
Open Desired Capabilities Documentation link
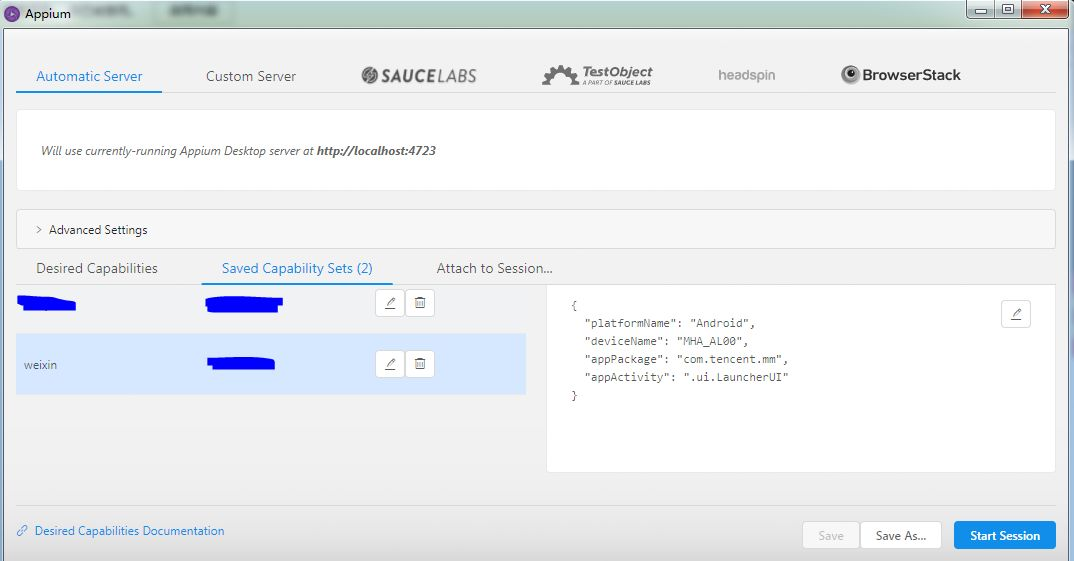pos(129,531)
